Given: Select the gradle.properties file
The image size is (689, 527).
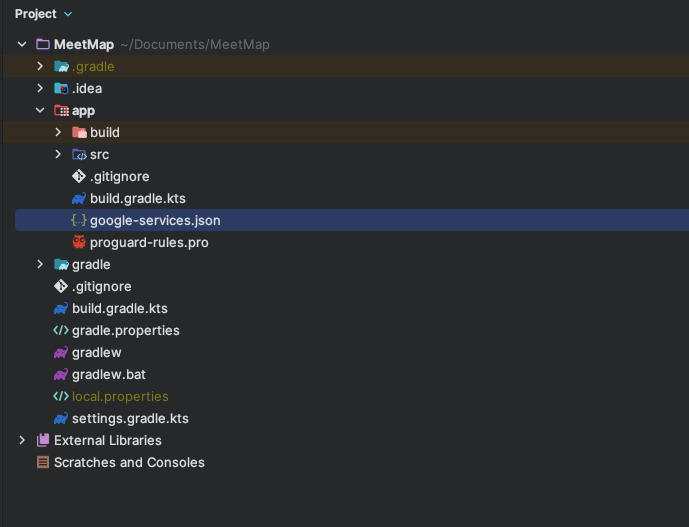Looking at the screenshot, I should point(125,330).
